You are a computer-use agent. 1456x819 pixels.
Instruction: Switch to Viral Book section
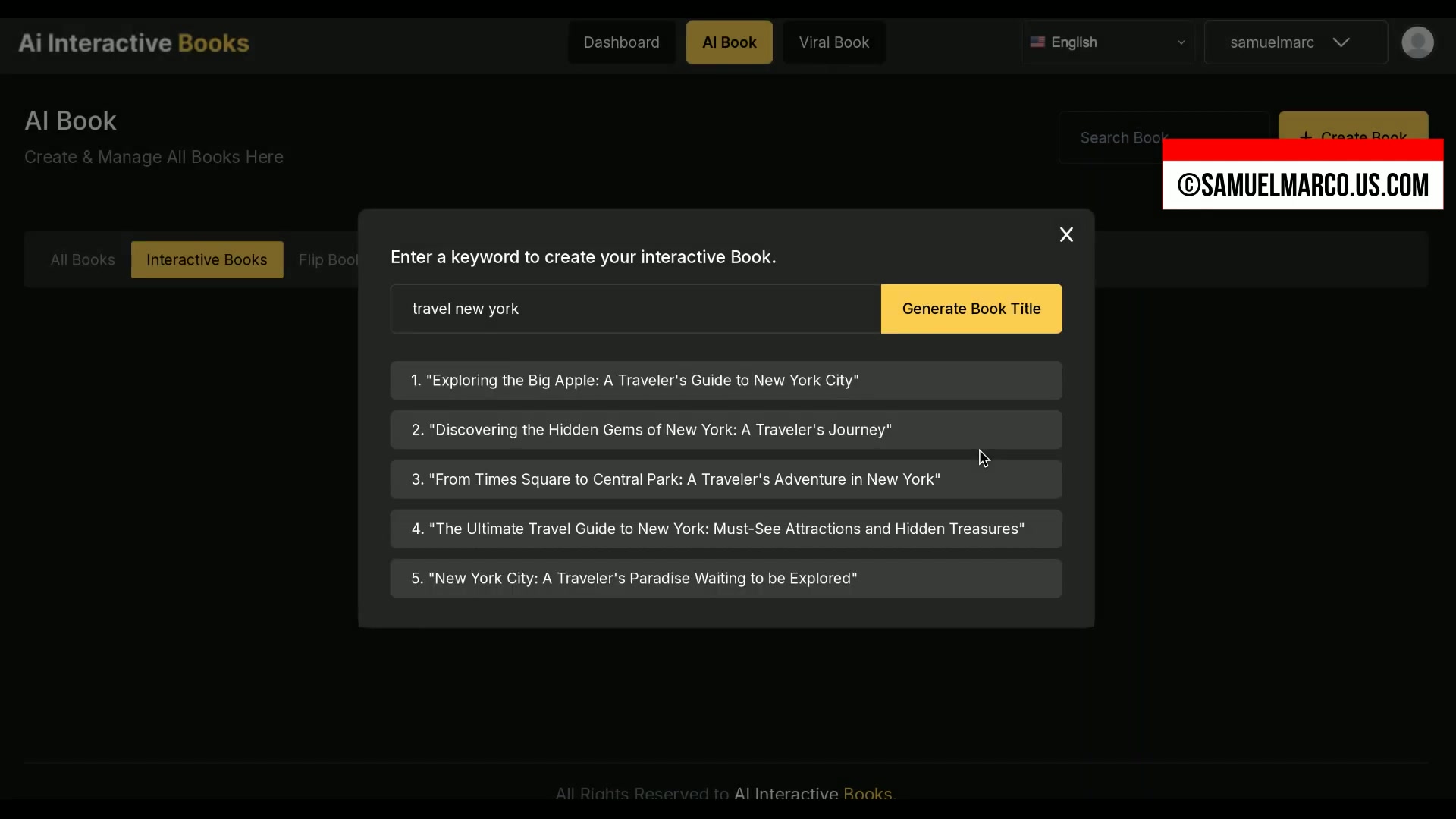coord(833,42)
